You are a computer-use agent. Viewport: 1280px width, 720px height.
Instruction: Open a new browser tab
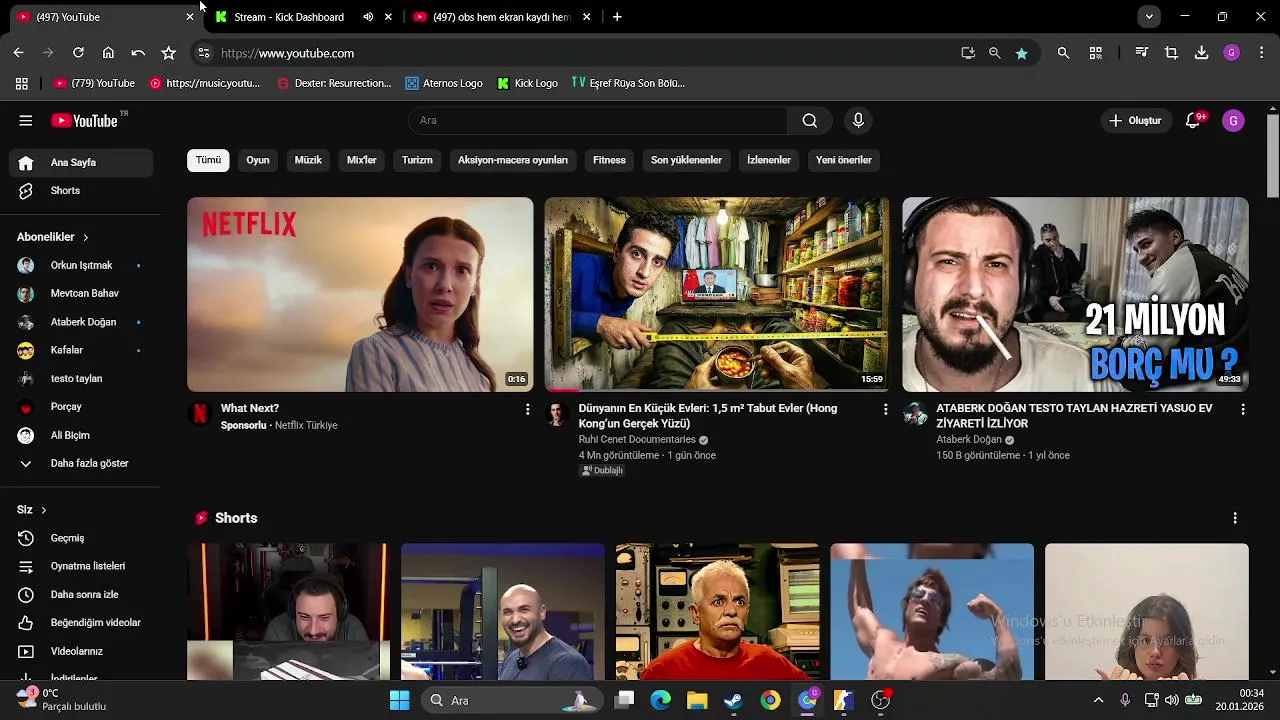(x=617, y=17)
